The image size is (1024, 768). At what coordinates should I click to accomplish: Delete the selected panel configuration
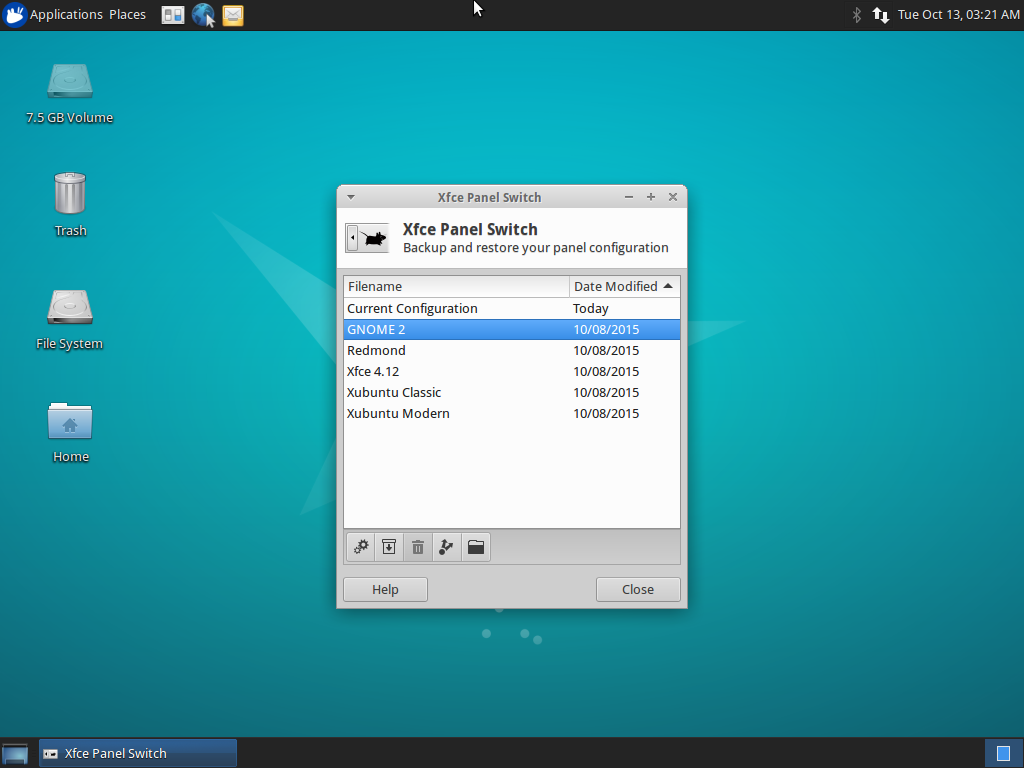417,547
